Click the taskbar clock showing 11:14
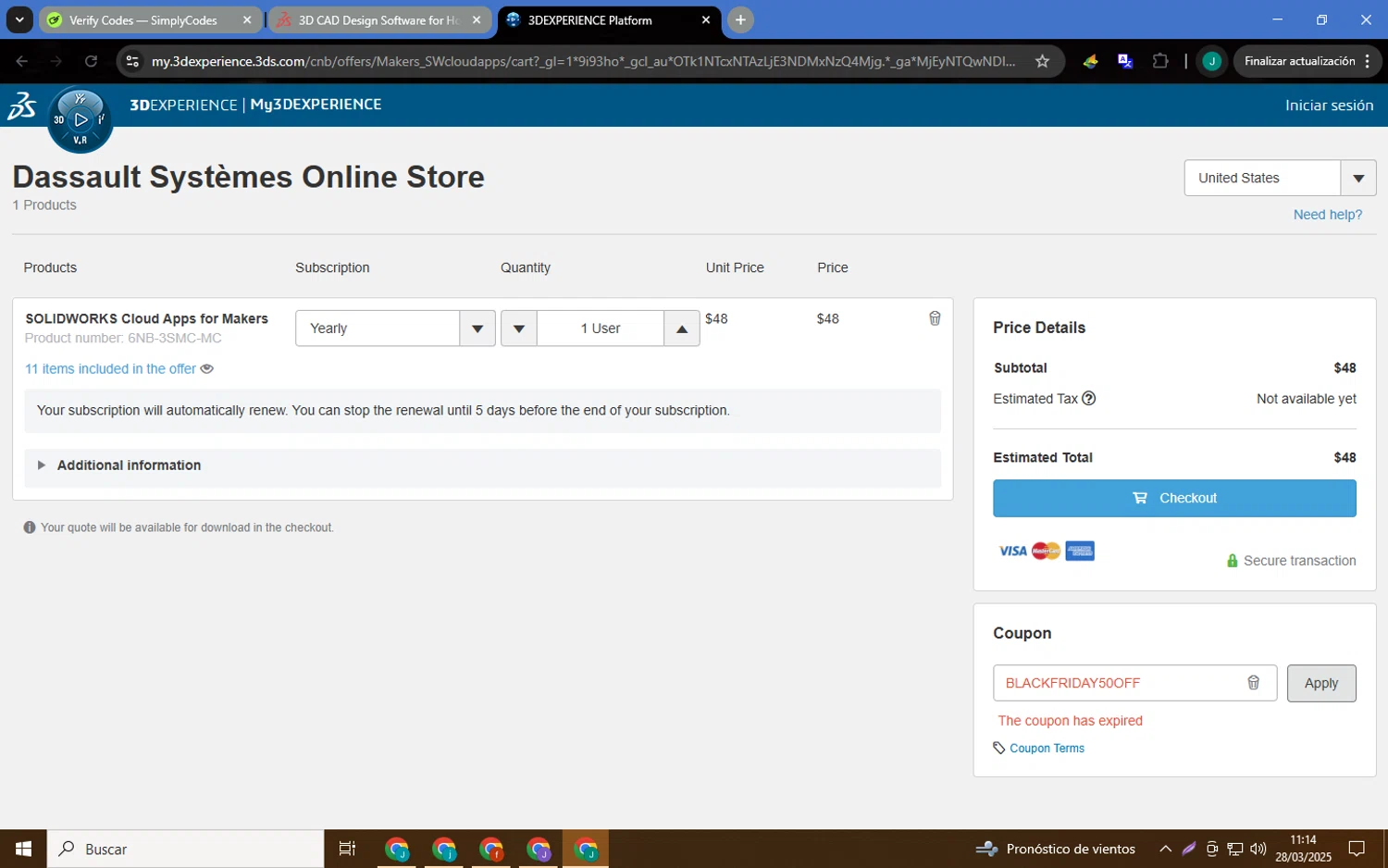Image resolution: width=1388 pixels, height=868 pixels. 1303,849
